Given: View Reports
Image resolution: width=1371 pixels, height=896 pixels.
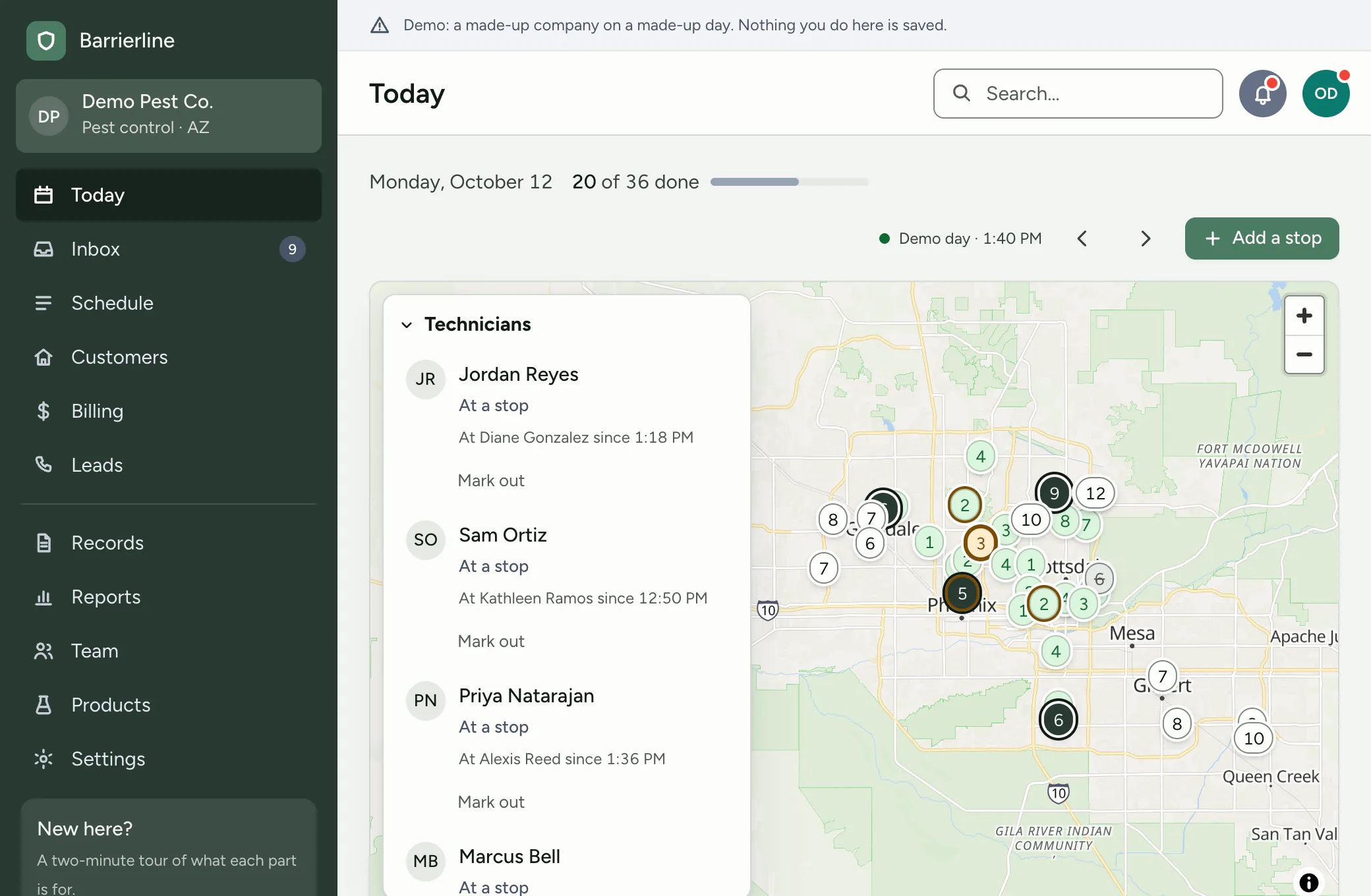Looking at the screenshot, I should [169, 597].
